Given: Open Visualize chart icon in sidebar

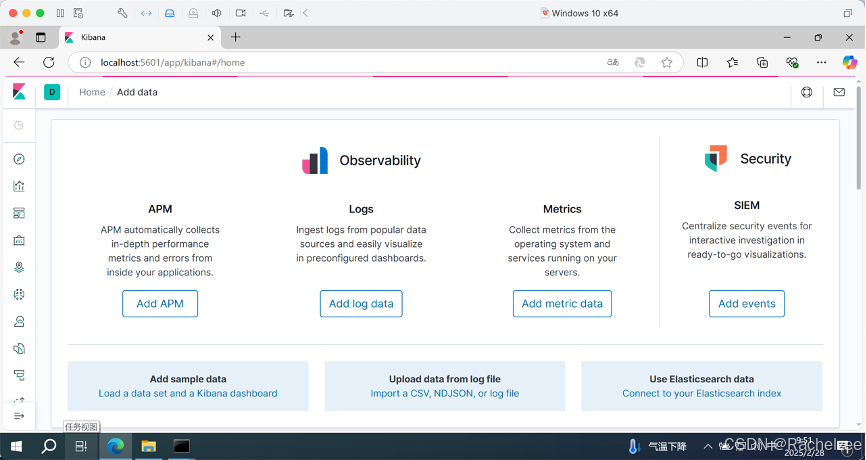Looking at the screenshot, I should [19, 186].
